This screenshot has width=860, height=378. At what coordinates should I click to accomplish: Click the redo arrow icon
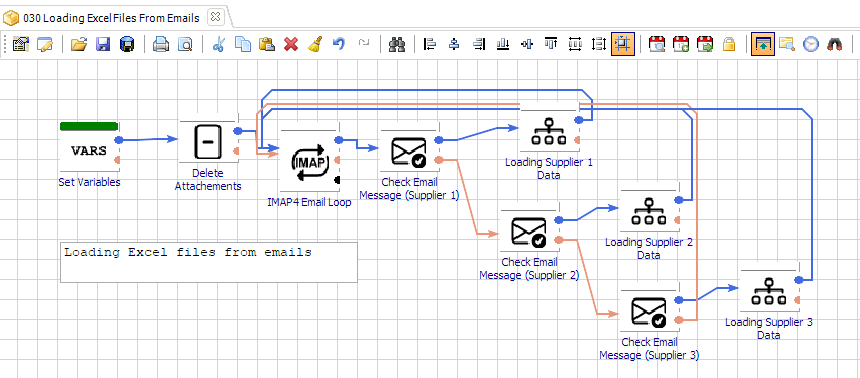pyautogui.click(x=364, y=44)
